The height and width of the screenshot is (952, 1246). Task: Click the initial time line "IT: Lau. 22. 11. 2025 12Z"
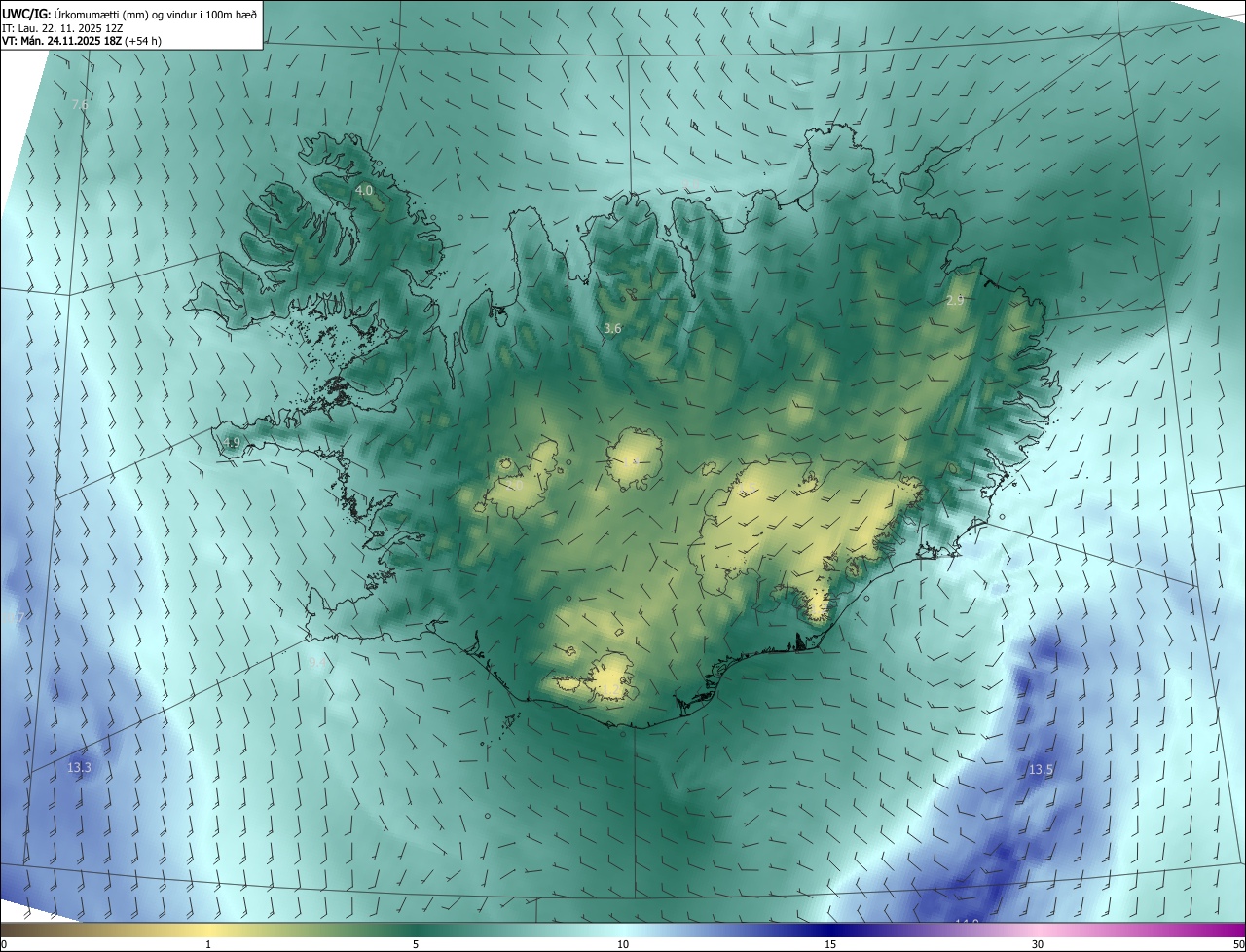pos(64,28)
